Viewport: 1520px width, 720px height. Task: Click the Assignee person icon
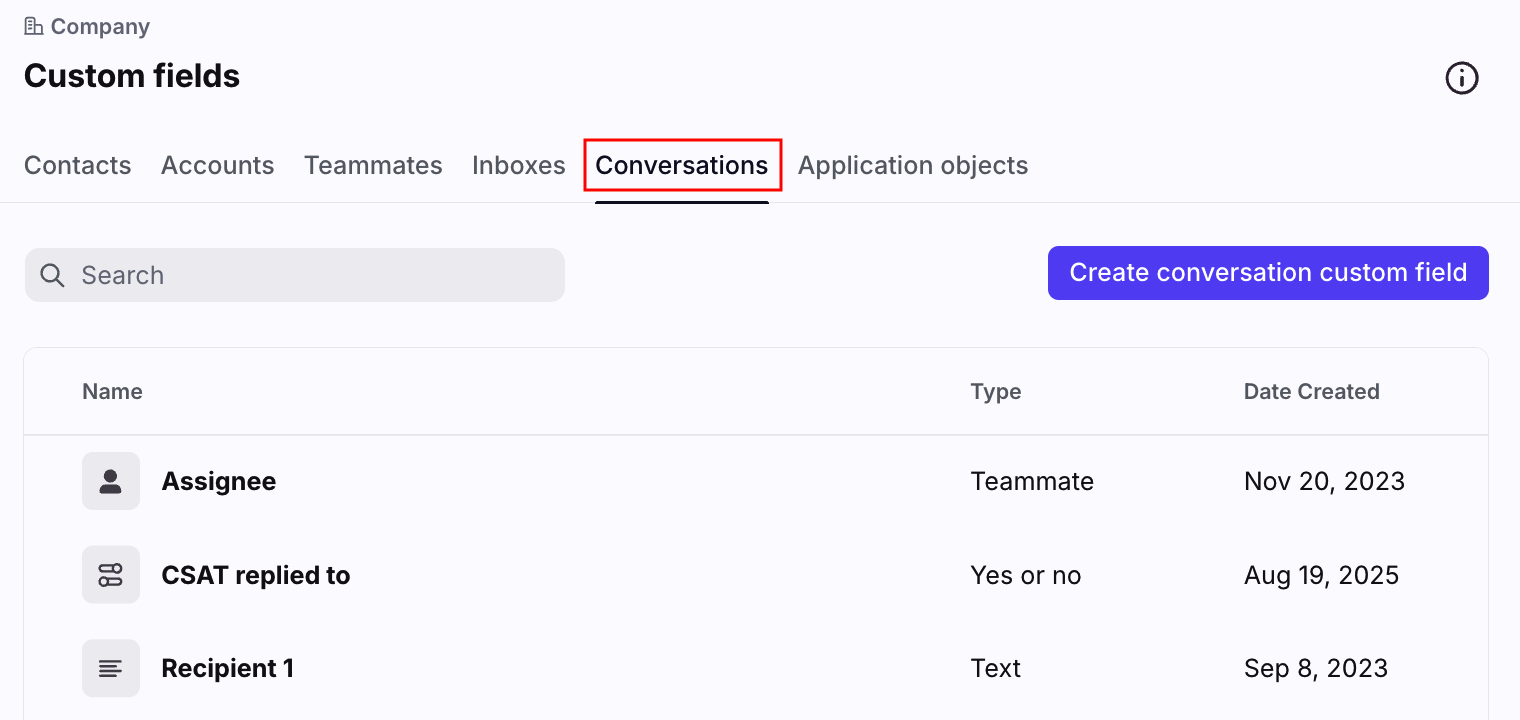pyautogui.click(x=111, y=481)
